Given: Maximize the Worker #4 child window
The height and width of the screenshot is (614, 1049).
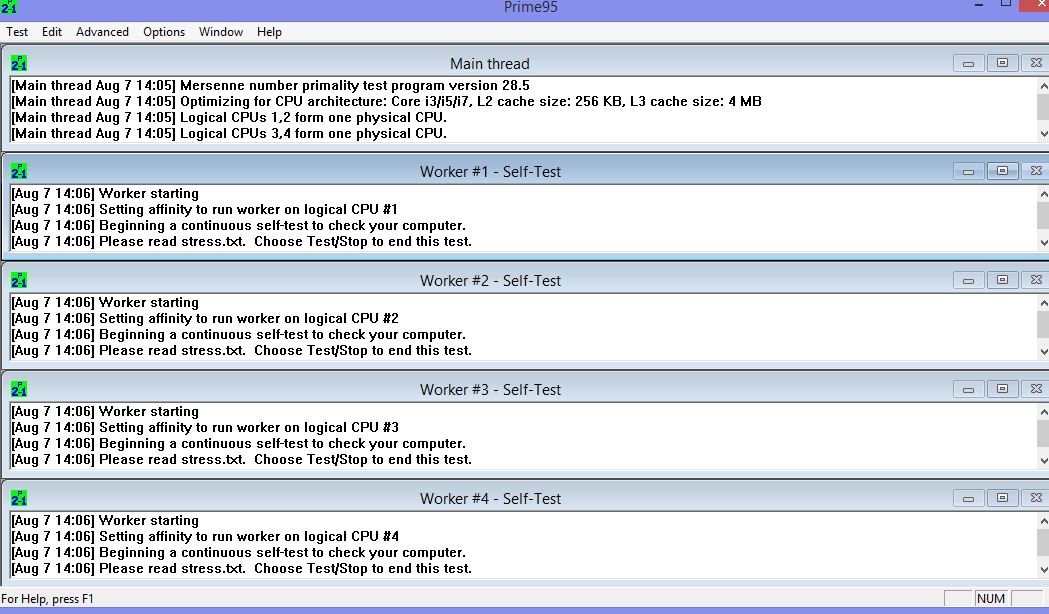Looking at the screenshot, I should click(1002, 498).
